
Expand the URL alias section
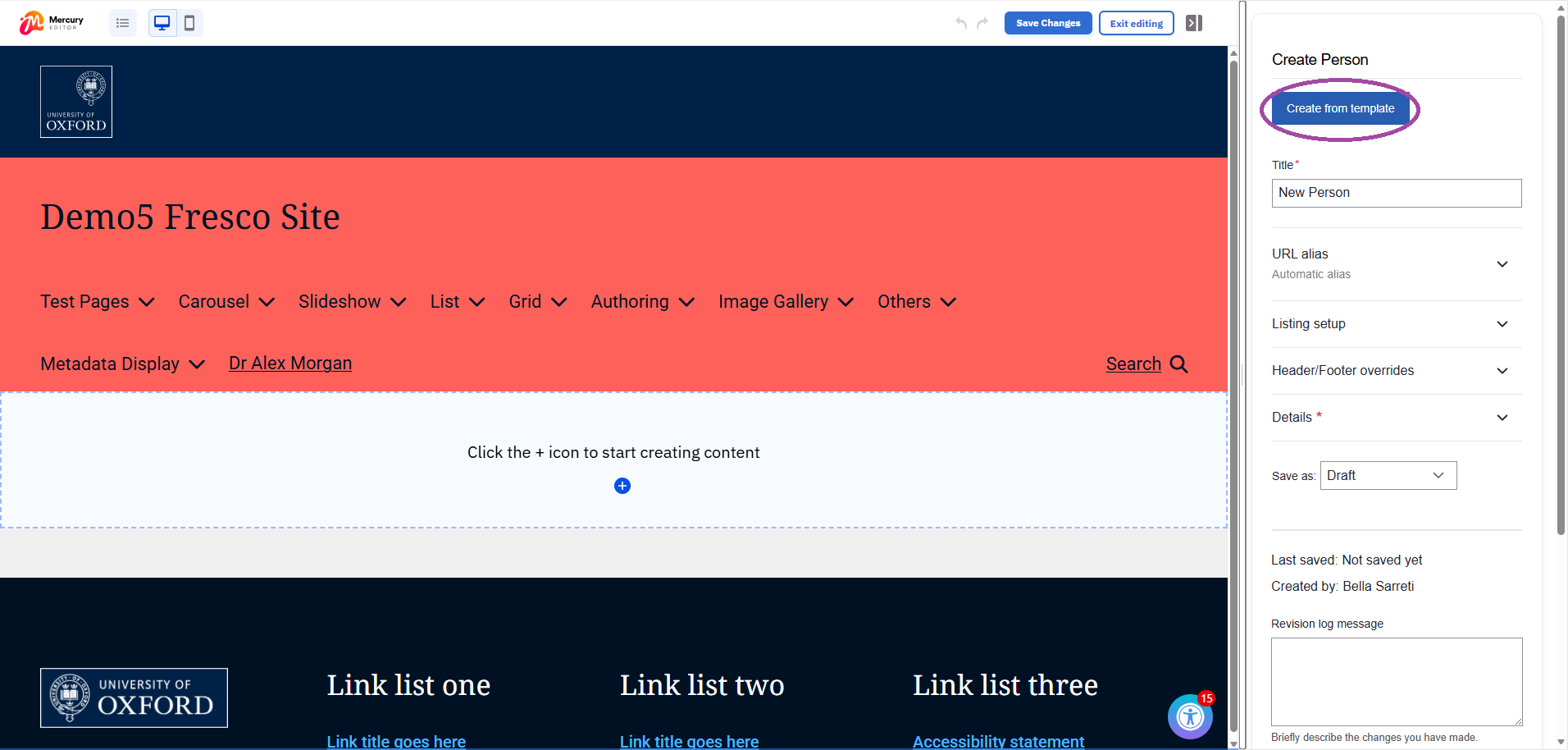[1502, 264]
